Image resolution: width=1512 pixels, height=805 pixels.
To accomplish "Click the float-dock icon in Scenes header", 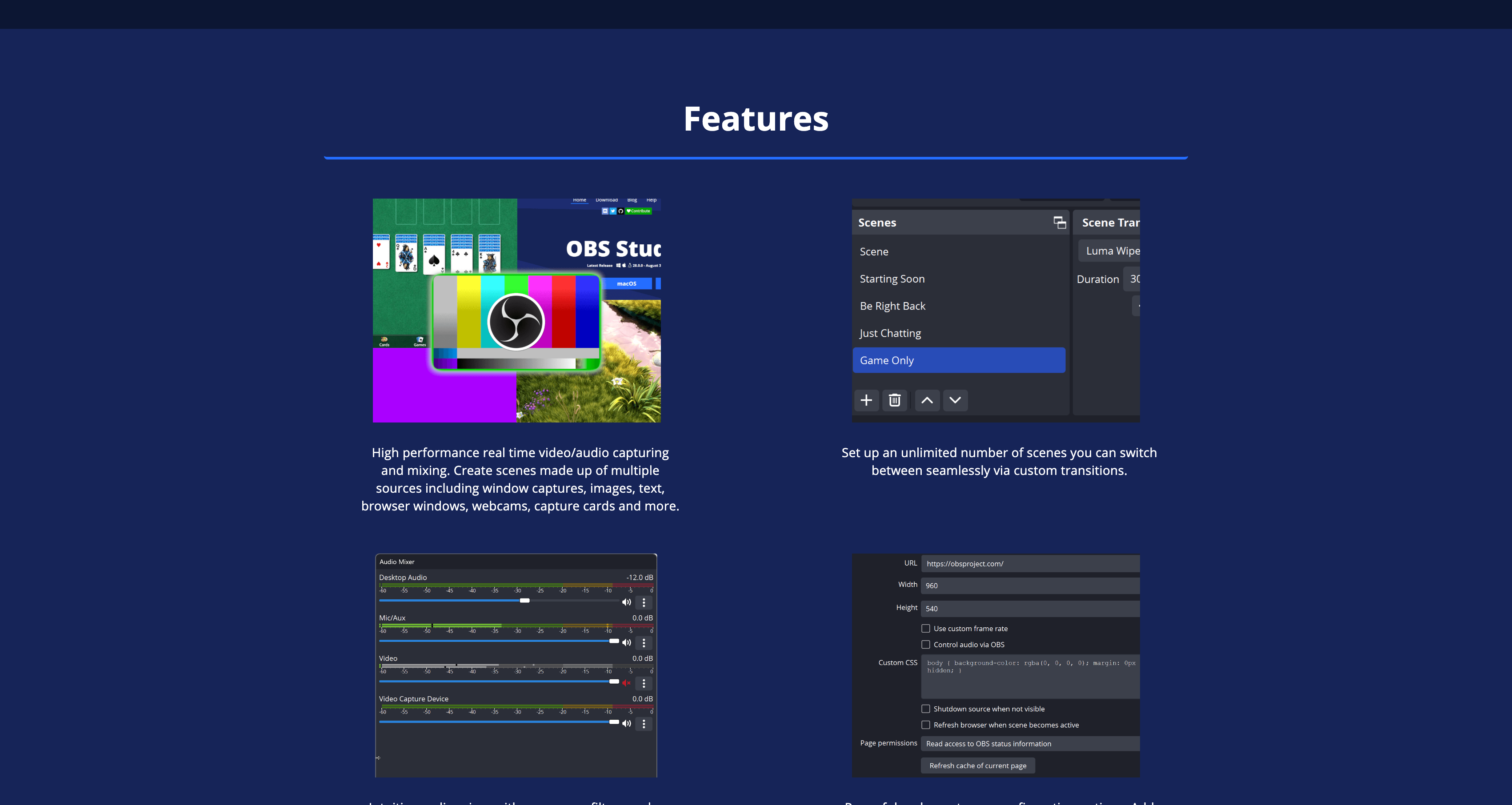I will [1060, 223].
